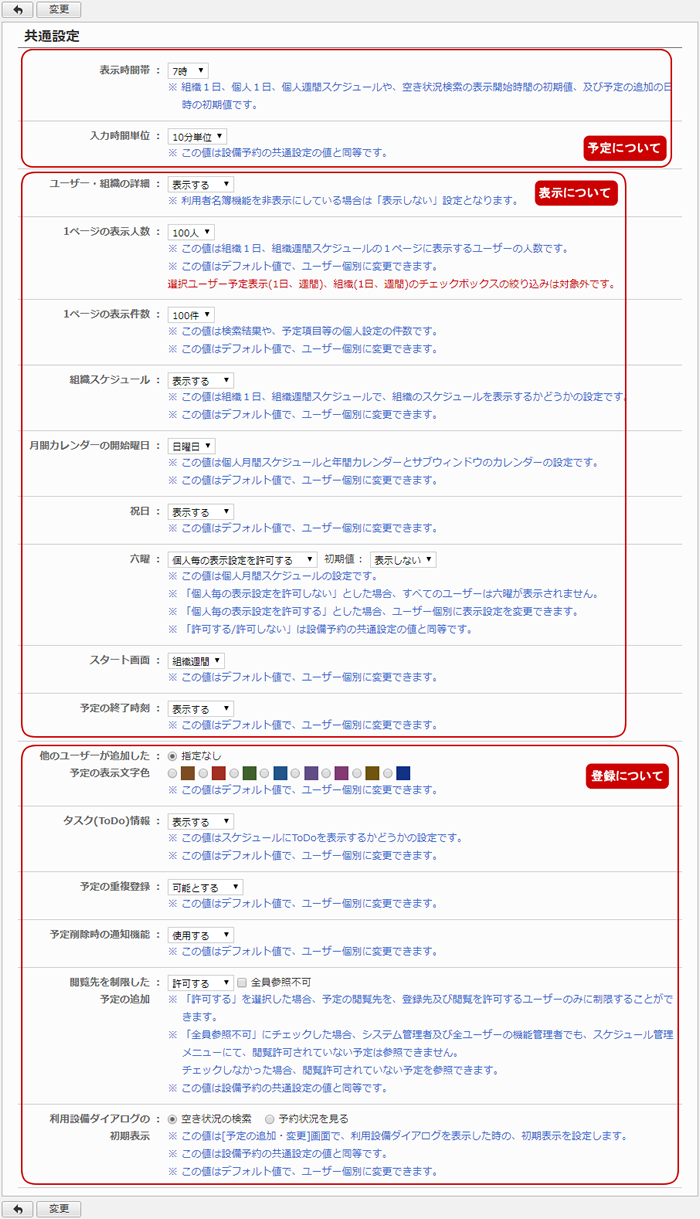
Task: Click the bottom back arrow button
Action: click(16, 1208)
